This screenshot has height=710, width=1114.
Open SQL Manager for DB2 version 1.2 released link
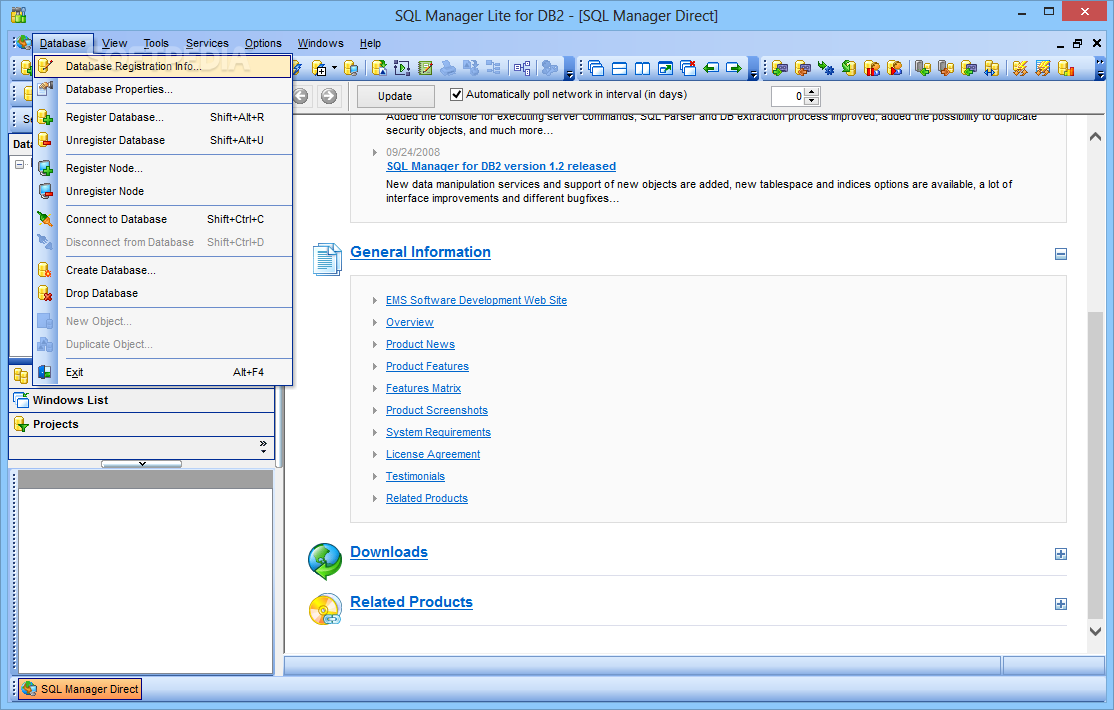(501, 166)
